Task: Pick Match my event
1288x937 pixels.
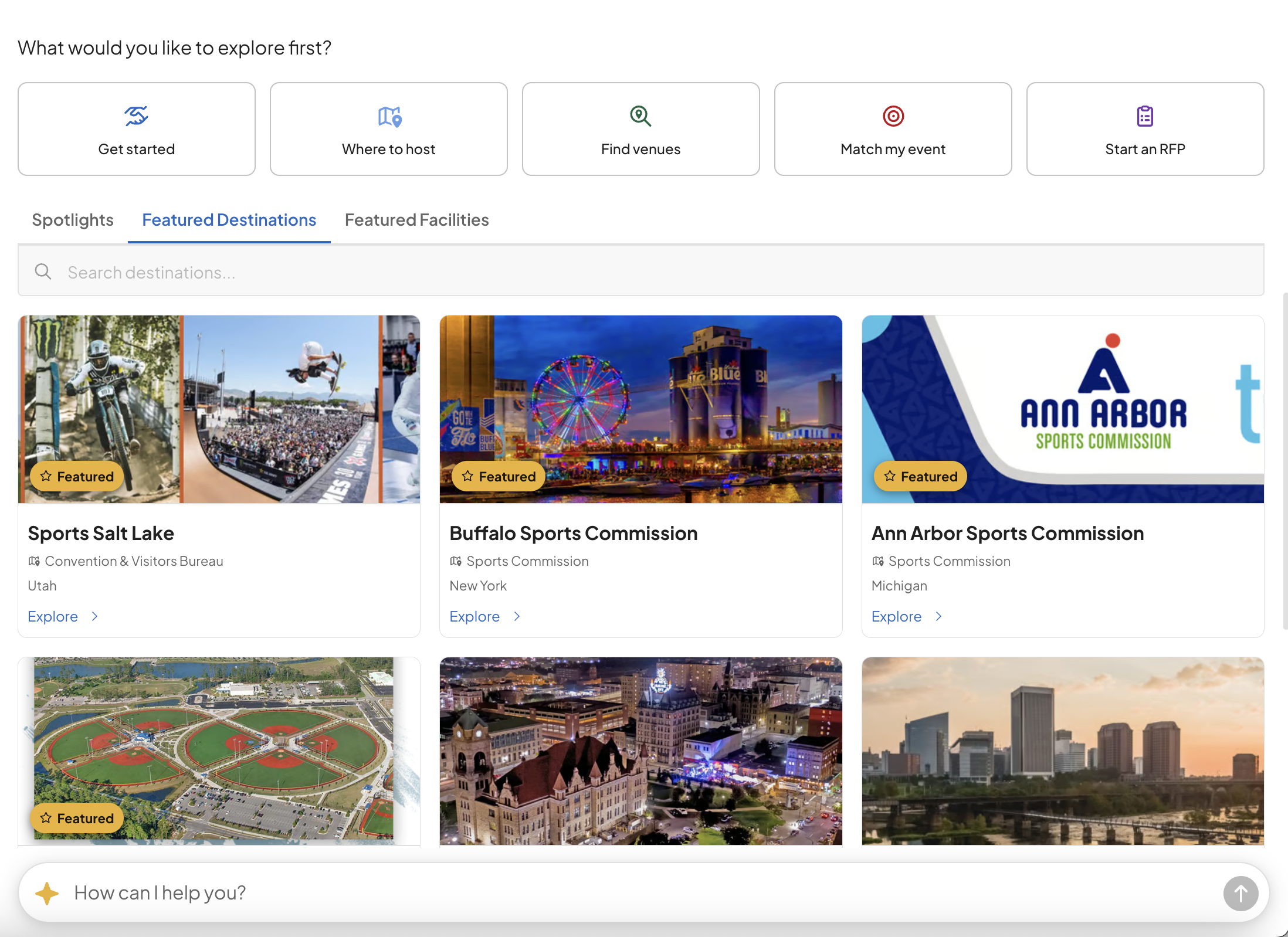Action: [893, 129]
